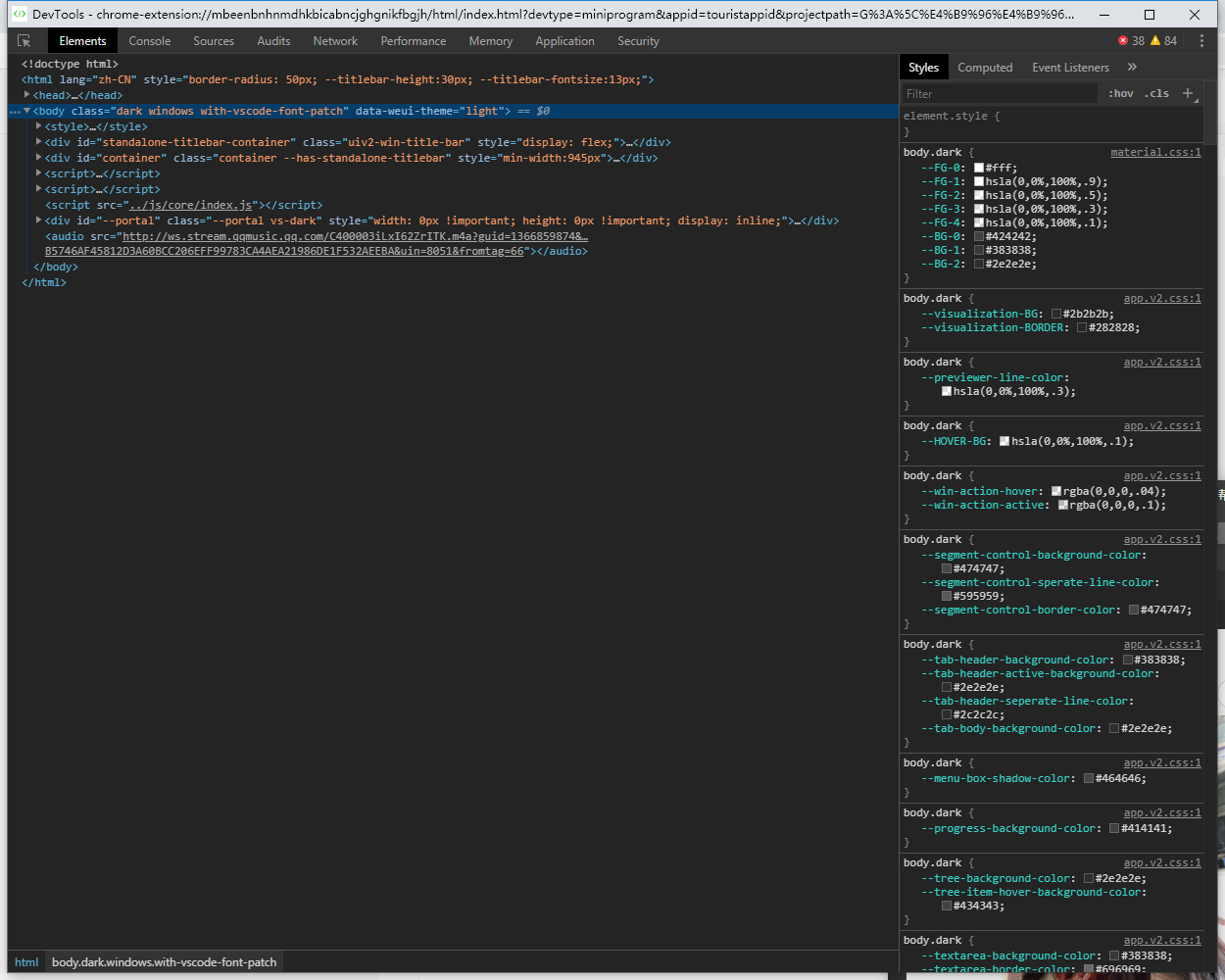Image resolution: width=1225 pixels, height=980 pixels.
Task: Expand the --portal div node
Action: pos(39,220)
